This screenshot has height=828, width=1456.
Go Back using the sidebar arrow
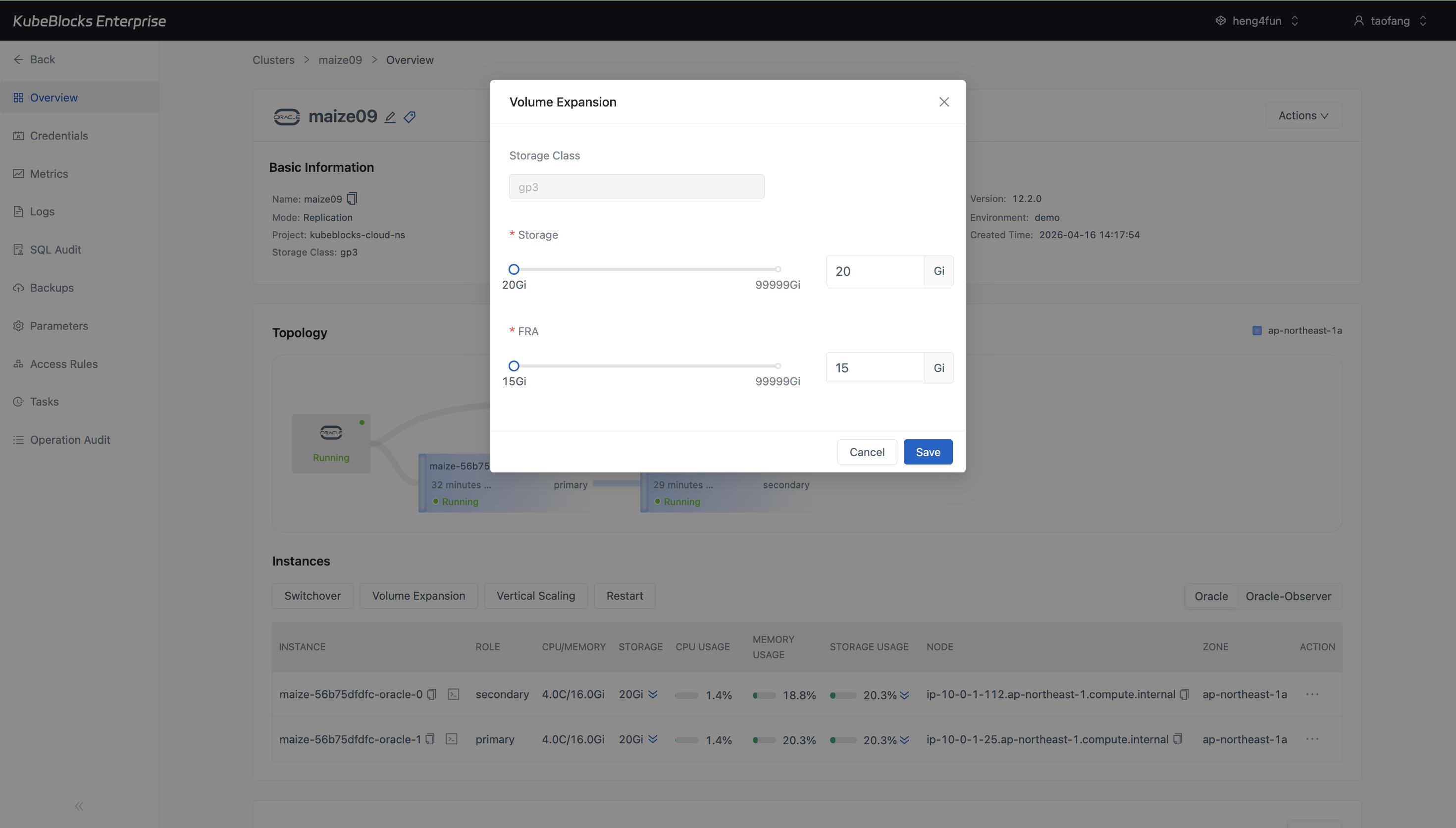tap(18, 60)
